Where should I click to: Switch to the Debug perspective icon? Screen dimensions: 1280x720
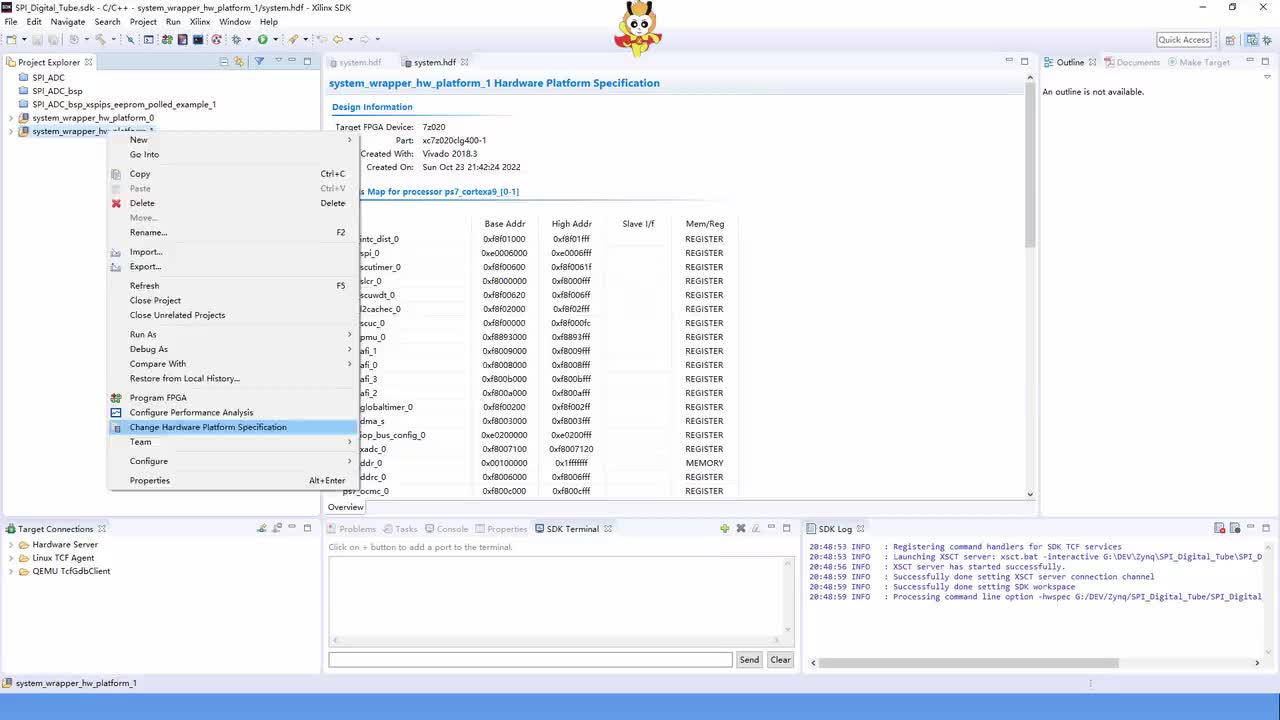point(1268,40)
